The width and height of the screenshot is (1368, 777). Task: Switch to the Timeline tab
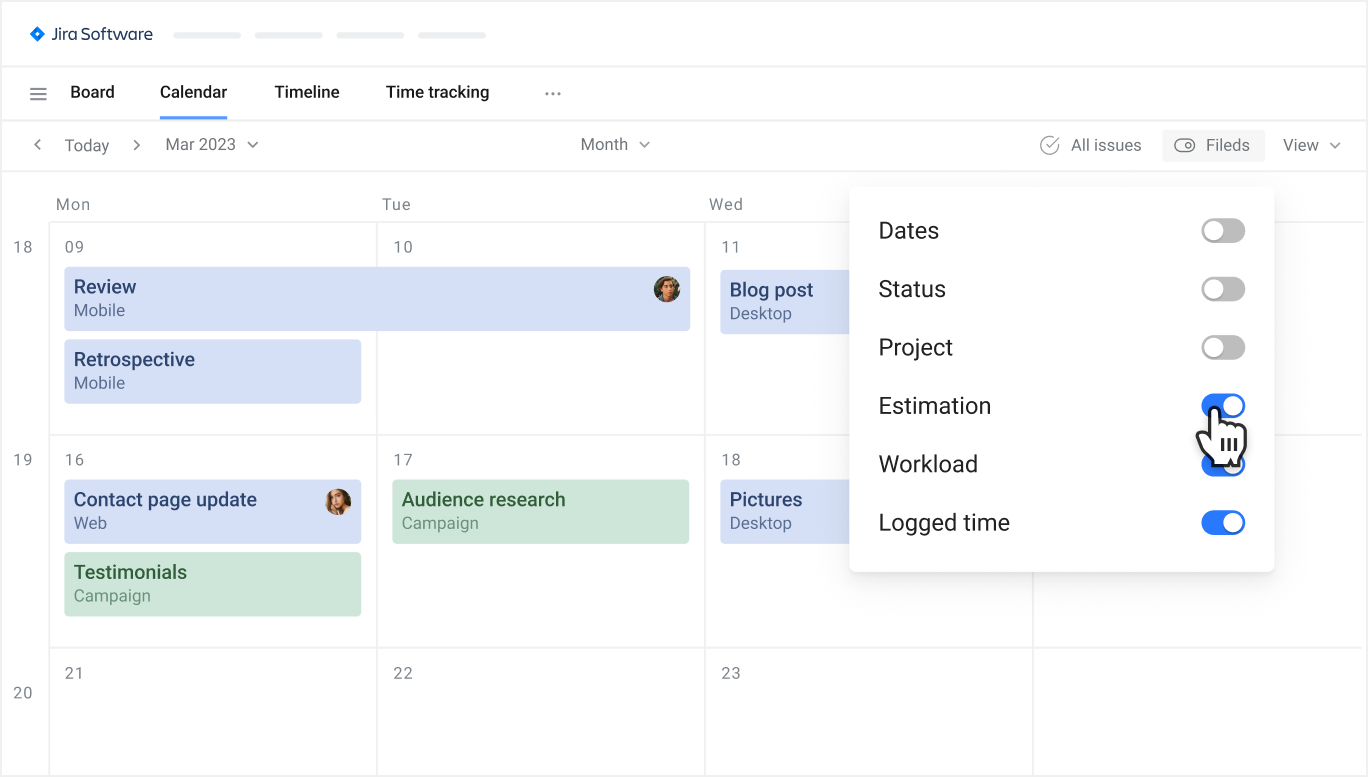tap(307, 92)
